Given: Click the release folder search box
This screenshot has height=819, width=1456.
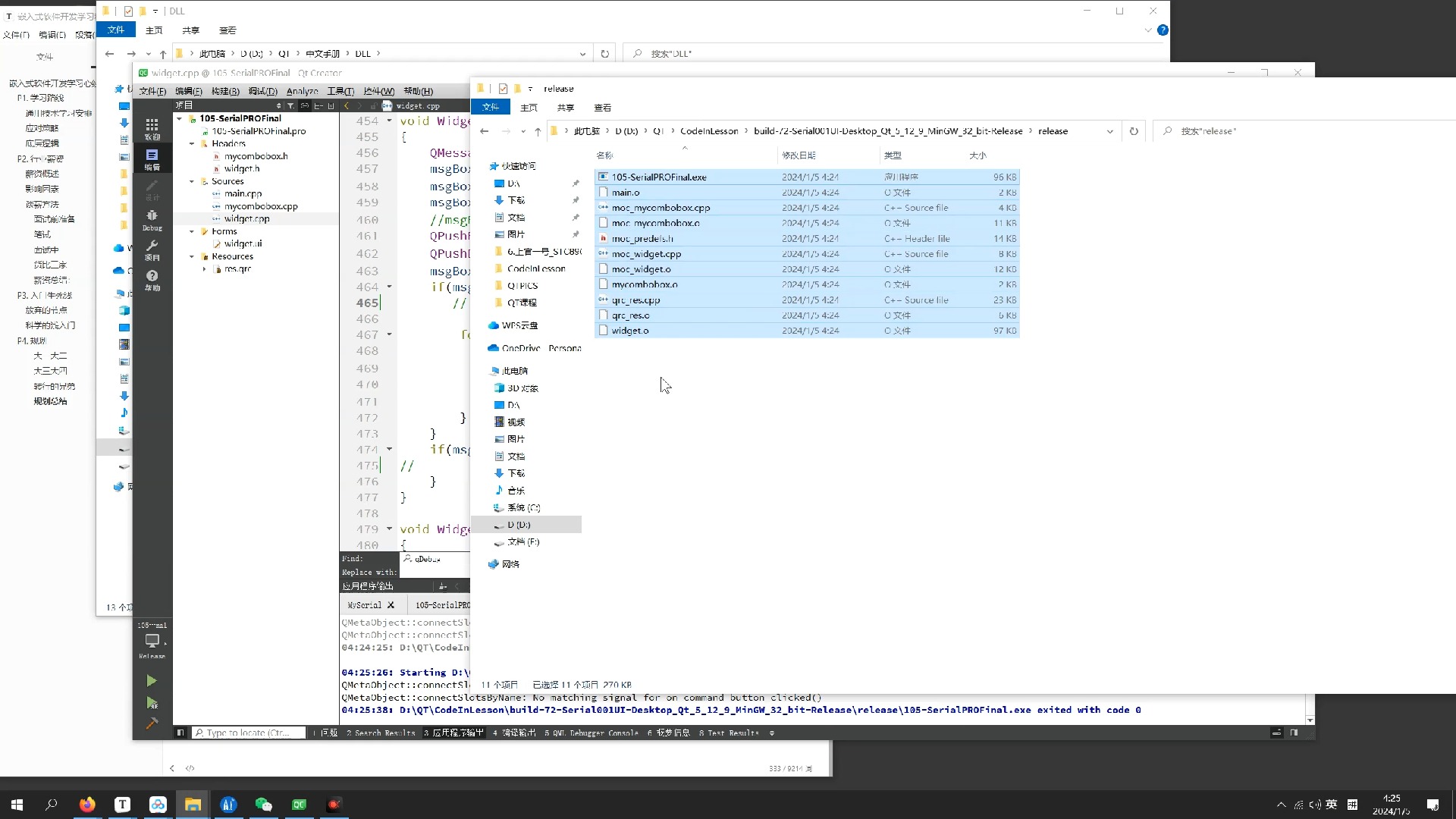Looking at the screenshot, I should (x=1304, y=131).
